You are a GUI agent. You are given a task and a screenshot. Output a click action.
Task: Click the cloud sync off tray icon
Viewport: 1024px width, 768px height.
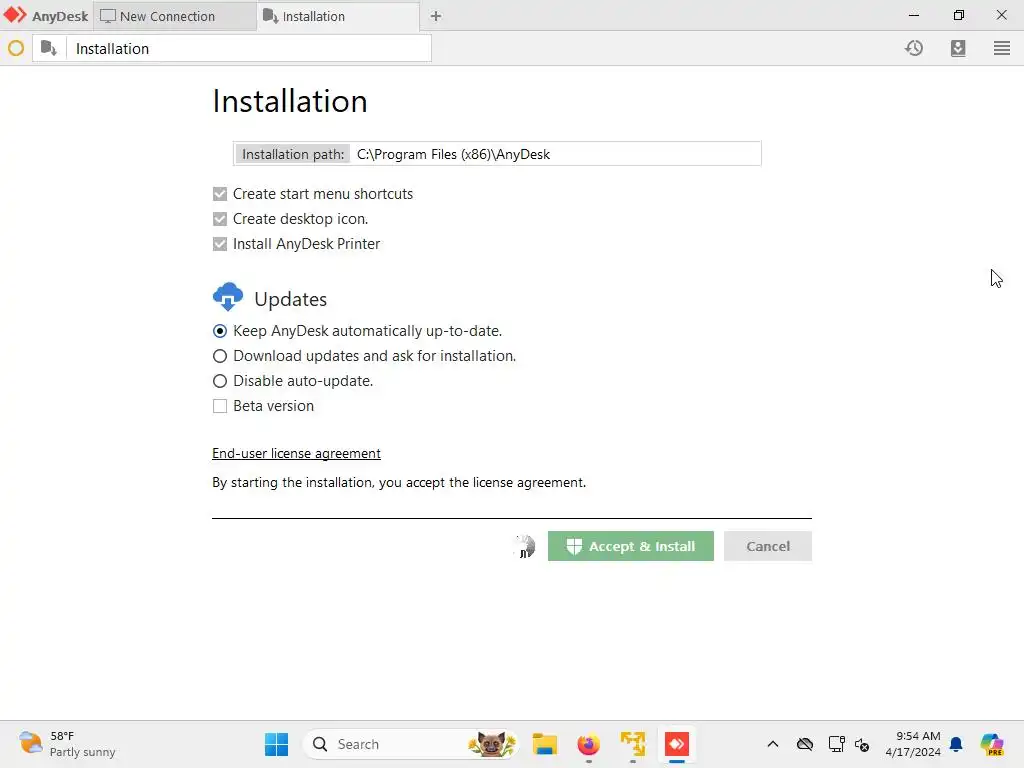click(x=805, y=744)
